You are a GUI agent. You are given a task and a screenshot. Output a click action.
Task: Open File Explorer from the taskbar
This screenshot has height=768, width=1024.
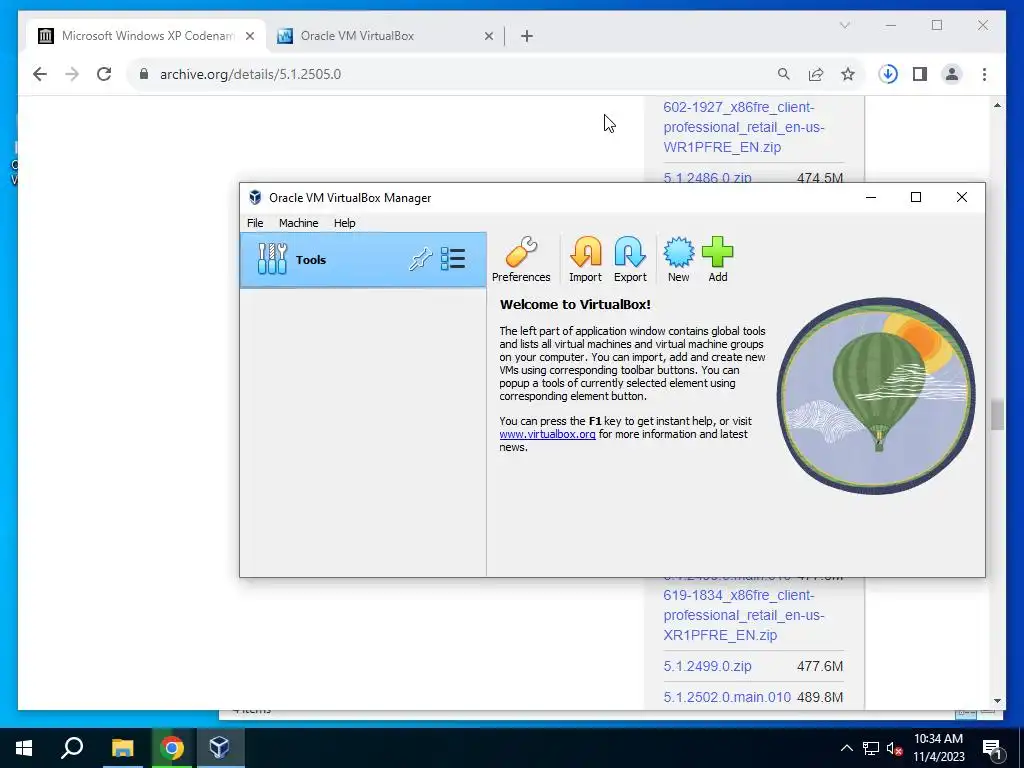point(122,748)
